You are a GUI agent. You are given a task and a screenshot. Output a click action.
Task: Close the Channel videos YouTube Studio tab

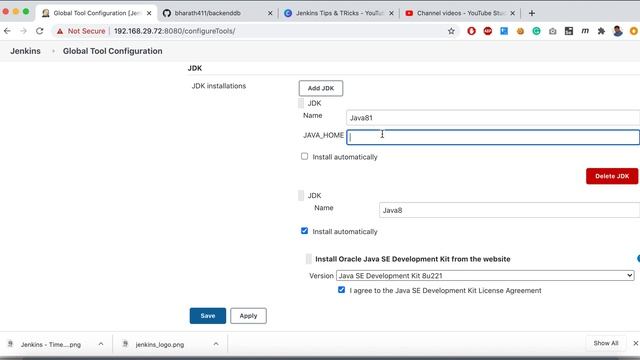[513, 13]
